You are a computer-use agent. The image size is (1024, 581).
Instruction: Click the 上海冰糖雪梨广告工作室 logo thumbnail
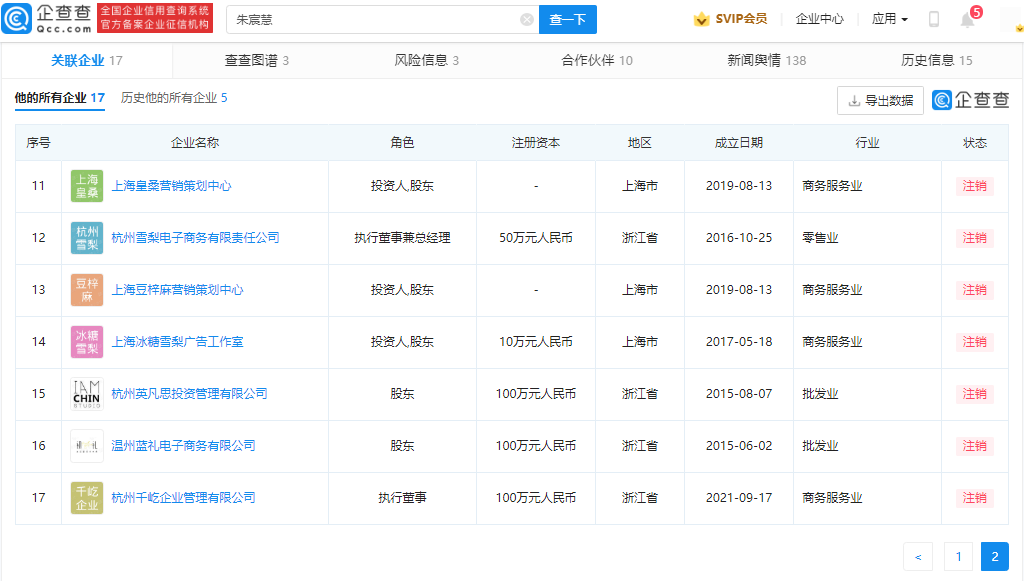(87, 342)
